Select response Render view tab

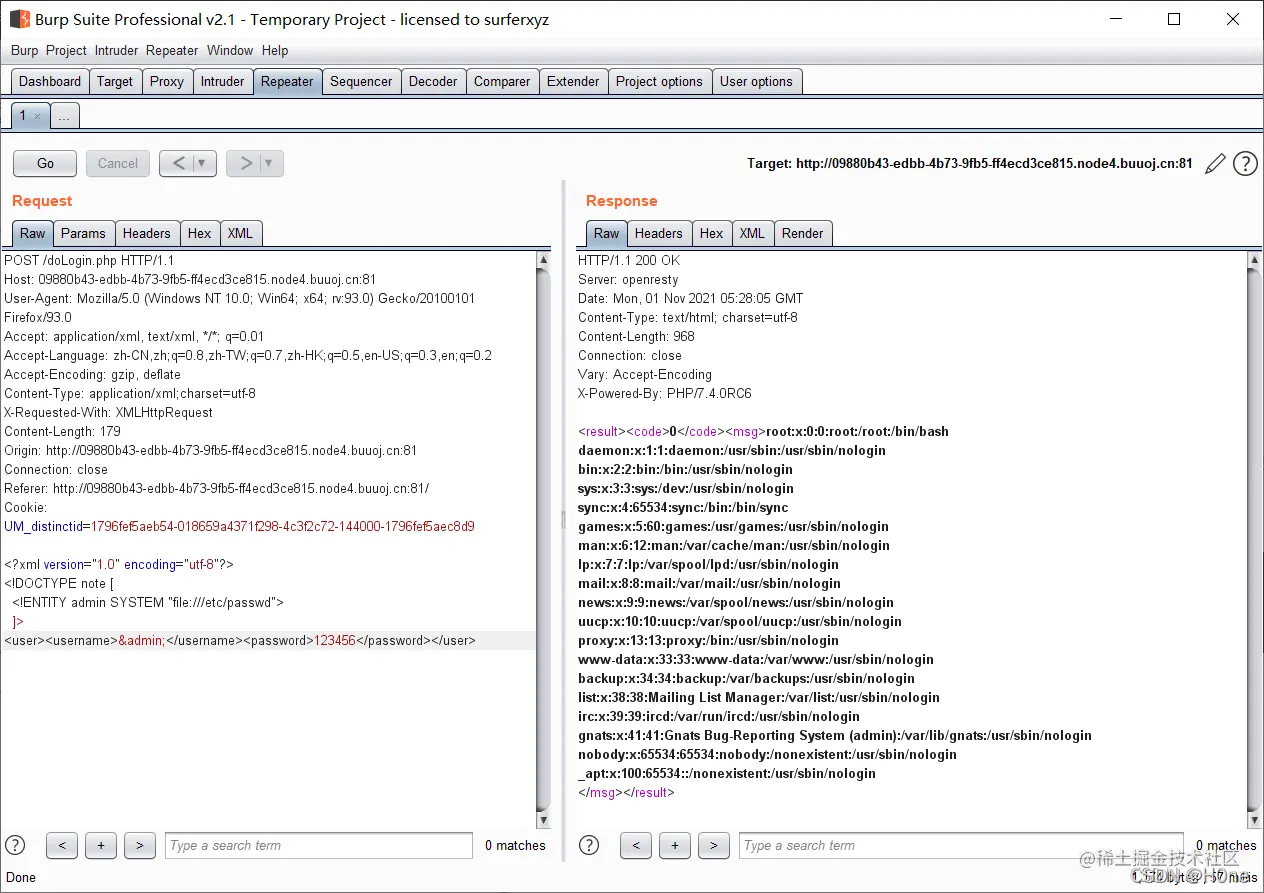(803, 233)
